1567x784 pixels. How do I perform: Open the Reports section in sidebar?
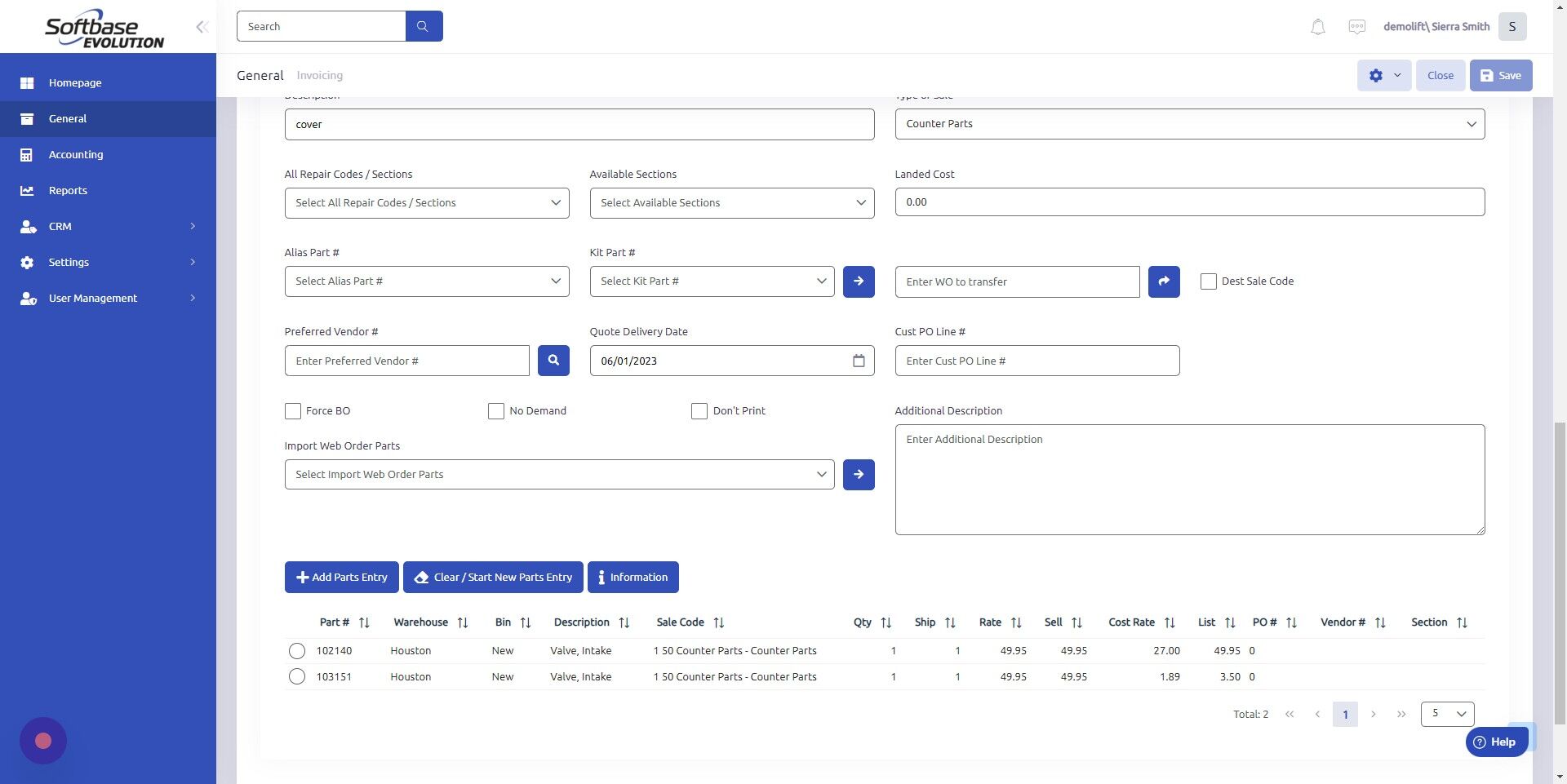(x=67, y=190)
